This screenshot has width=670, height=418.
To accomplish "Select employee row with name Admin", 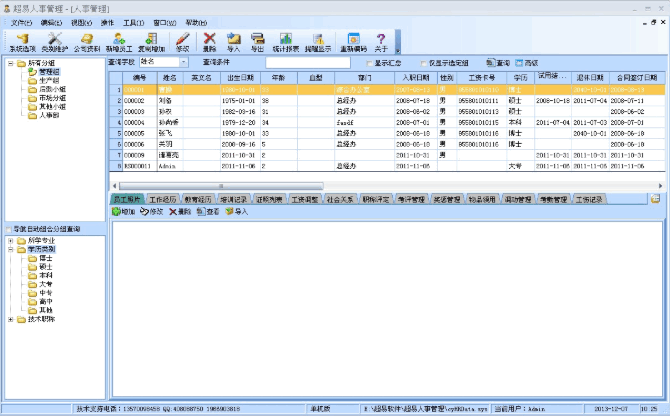I will 387,166.
